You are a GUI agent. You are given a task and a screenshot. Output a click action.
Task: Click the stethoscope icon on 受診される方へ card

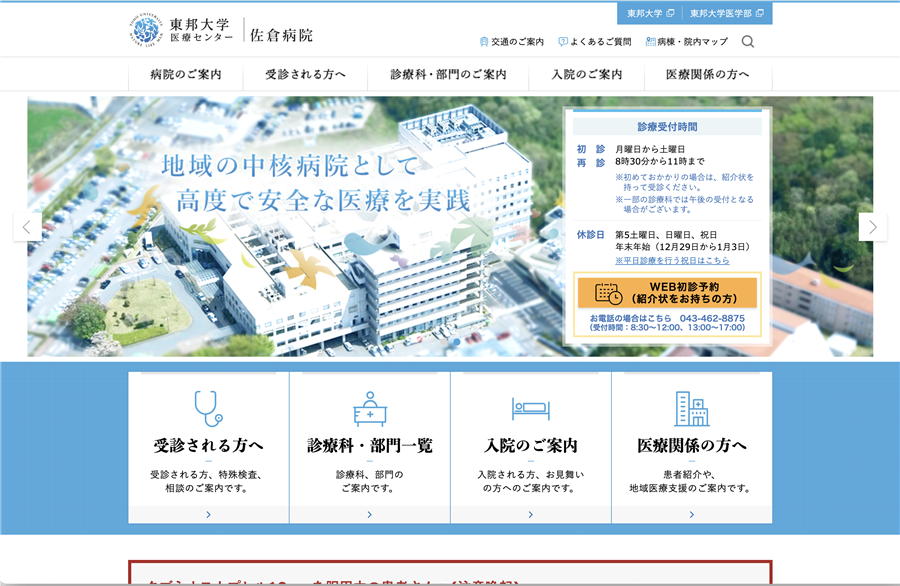tap(208, 409)
